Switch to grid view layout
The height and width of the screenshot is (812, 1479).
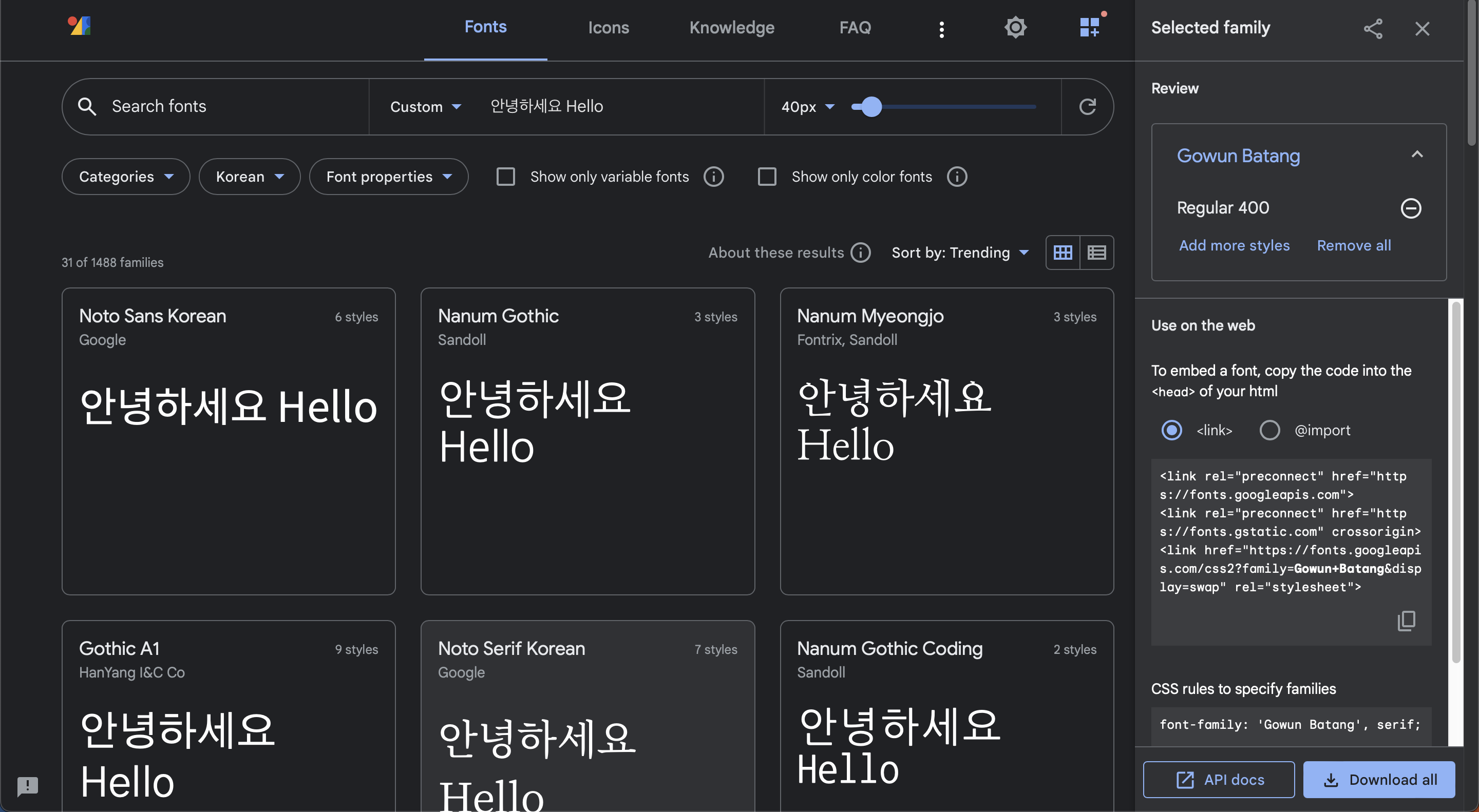coord(1063,253)
